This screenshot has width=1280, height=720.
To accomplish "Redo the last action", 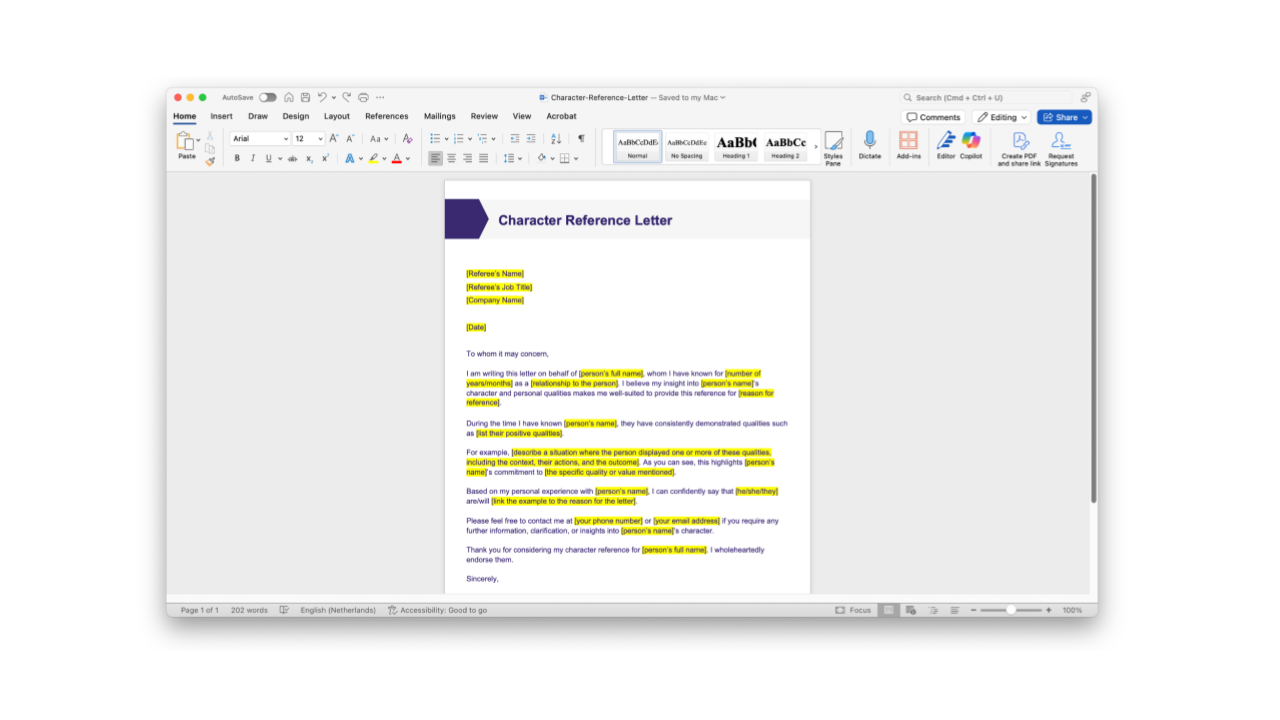I will (x=347, y=97).
